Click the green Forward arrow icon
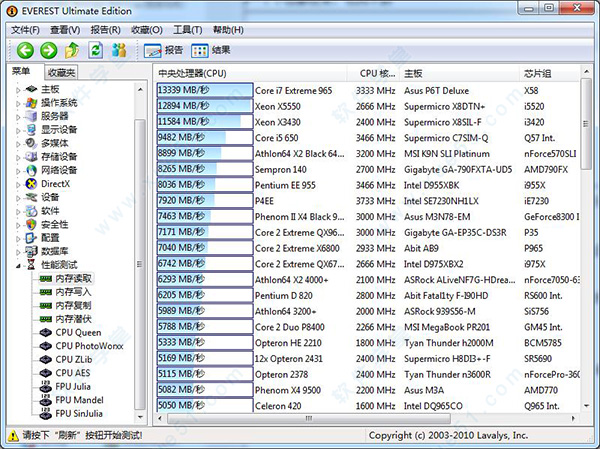Image resolution: width=600 pixels, height=449 pixels. [x=48, y=50]
